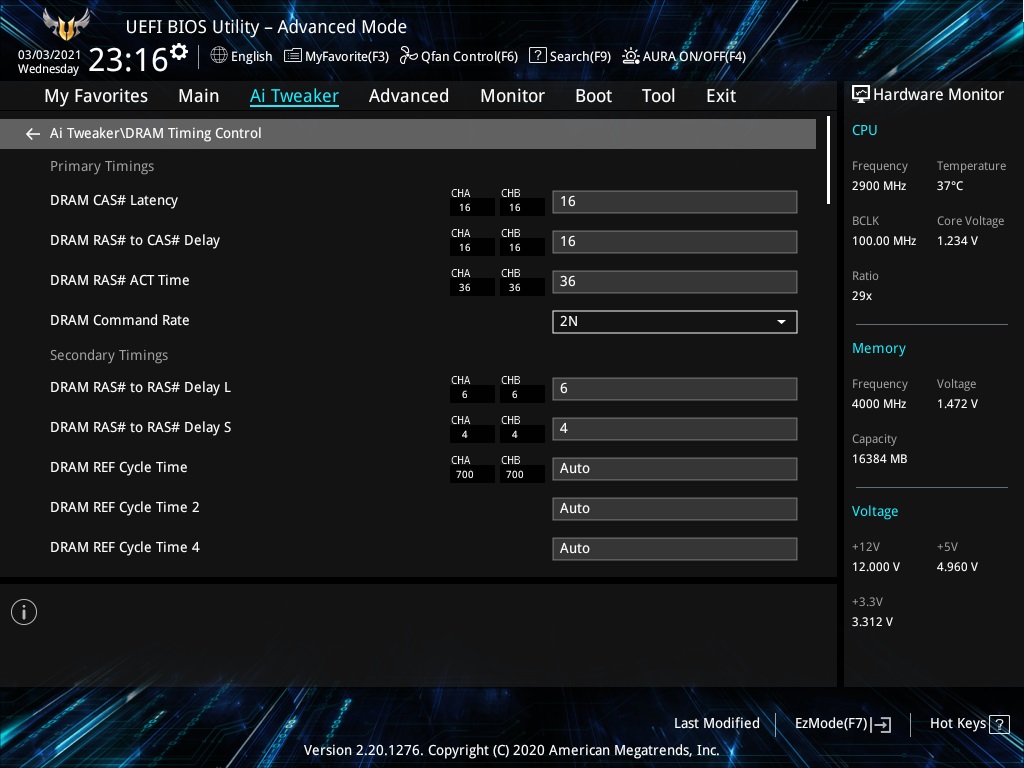The width and height of the screenshot is (1024, 768).
Task: Click the info circle icon in help area
Action: (x=24, y=612)
